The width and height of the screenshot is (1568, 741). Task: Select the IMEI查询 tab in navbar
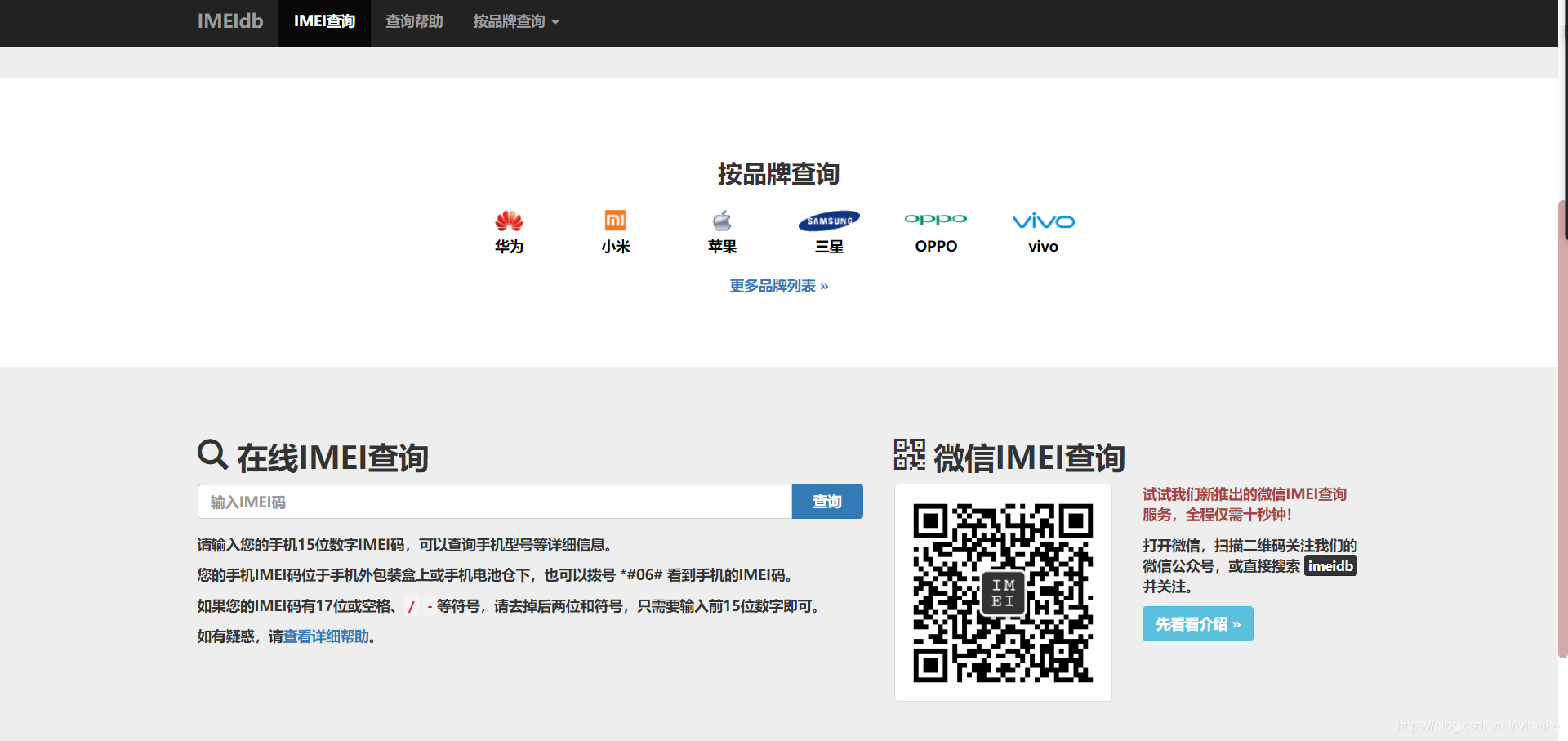[324, 22]
